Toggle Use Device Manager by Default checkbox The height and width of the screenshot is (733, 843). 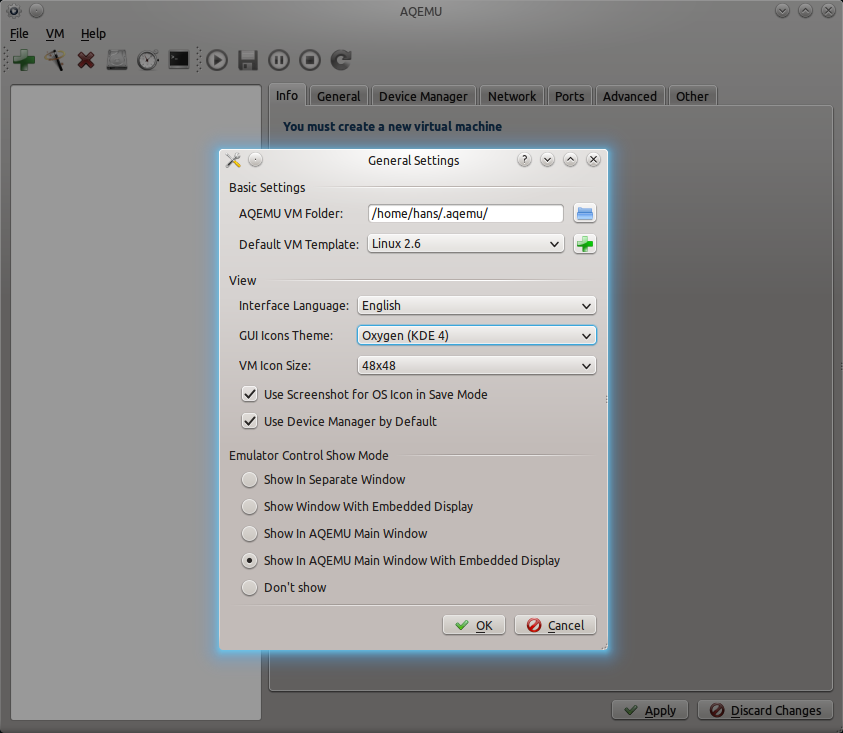(249, 421)
